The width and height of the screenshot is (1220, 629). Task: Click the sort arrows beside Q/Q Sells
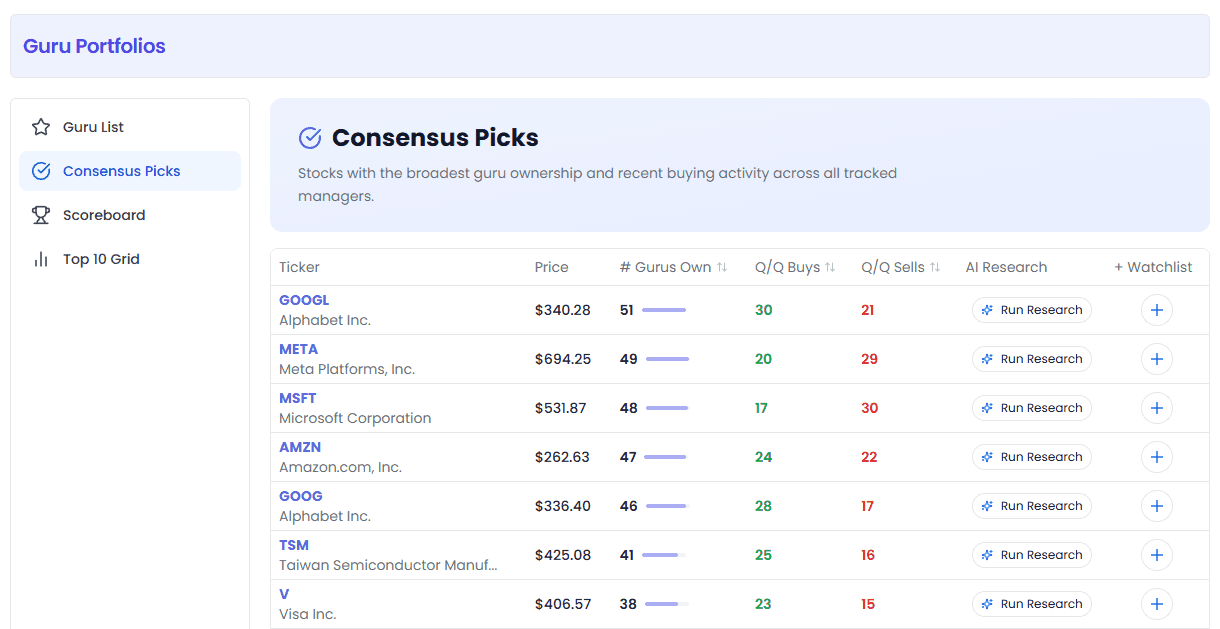pos(935,267)
